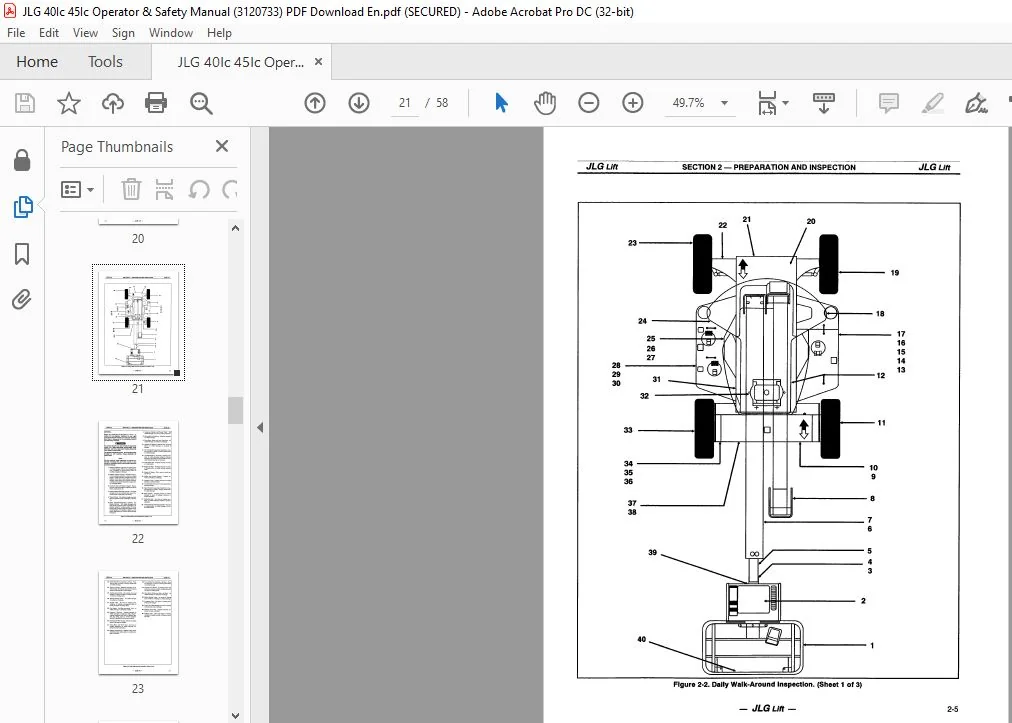Upload file to cloud icon
The image size is (1012, 723).
(x=113, y=103)
